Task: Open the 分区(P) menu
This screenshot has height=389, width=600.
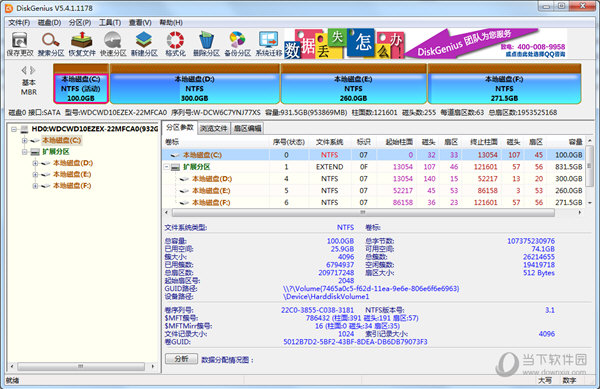Action: pyautogui.click(x=80, y=23)
